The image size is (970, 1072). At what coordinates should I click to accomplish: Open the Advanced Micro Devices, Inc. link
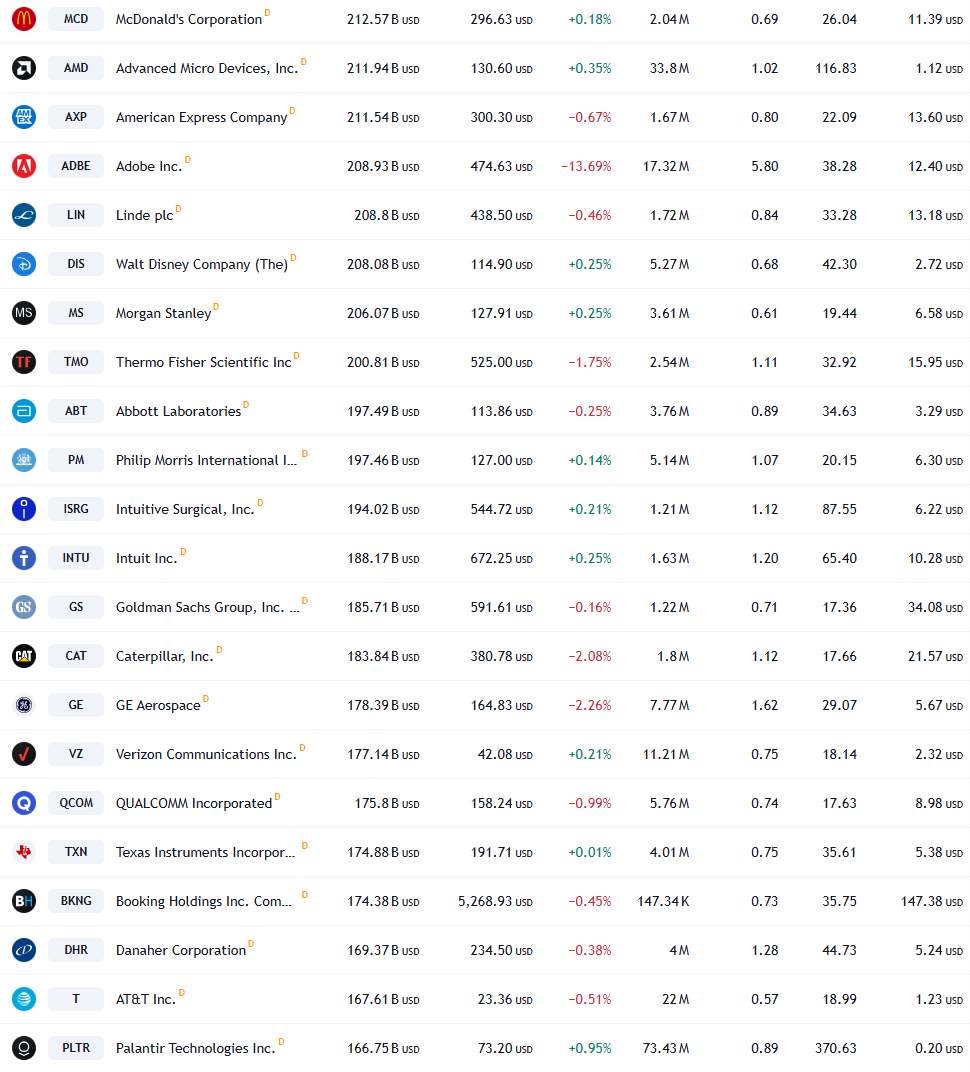point(206,68)
